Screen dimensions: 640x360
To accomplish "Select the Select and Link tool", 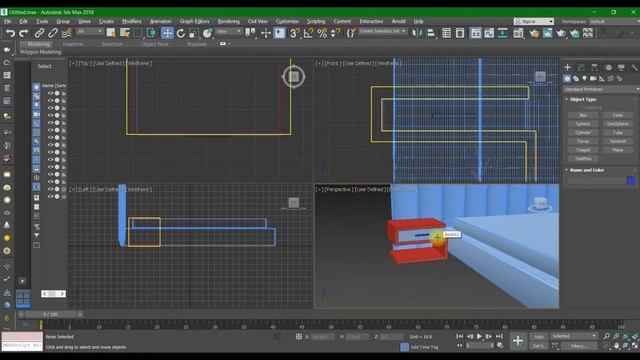I will pos(40,33).
